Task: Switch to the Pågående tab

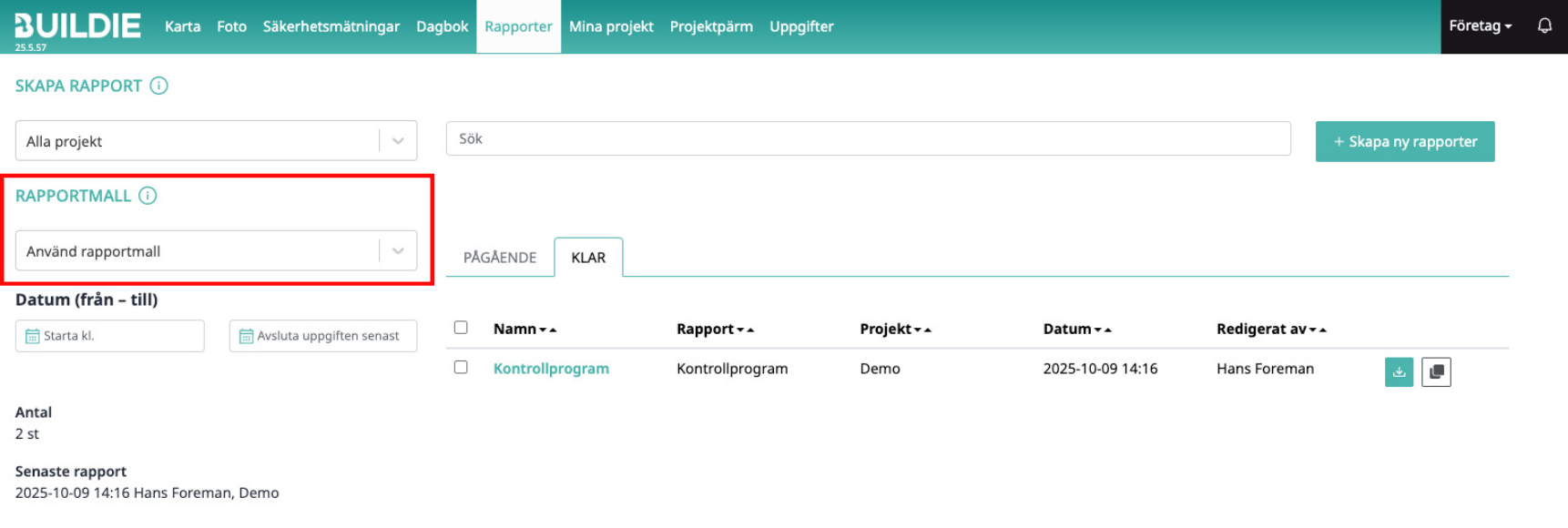Action: pos(499,258)
